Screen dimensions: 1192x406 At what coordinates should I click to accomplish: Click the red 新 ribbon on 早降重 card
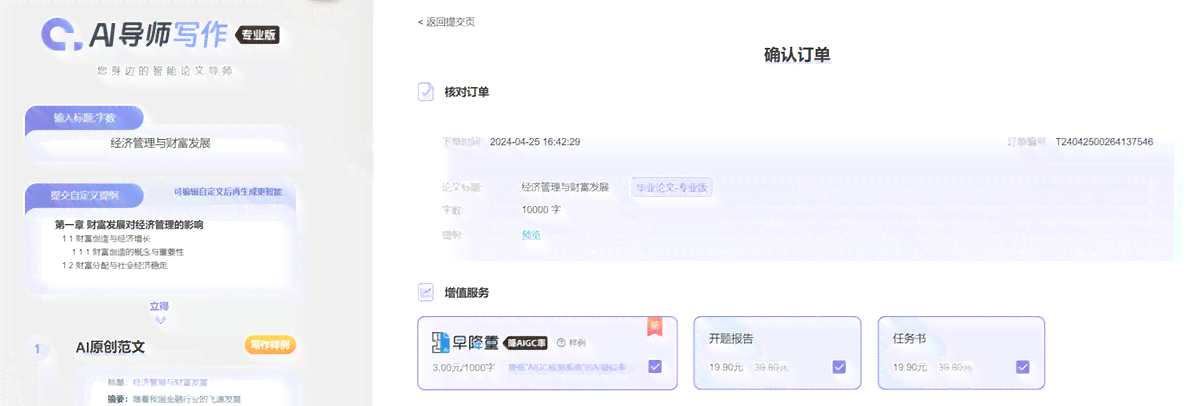coord(655,325)
